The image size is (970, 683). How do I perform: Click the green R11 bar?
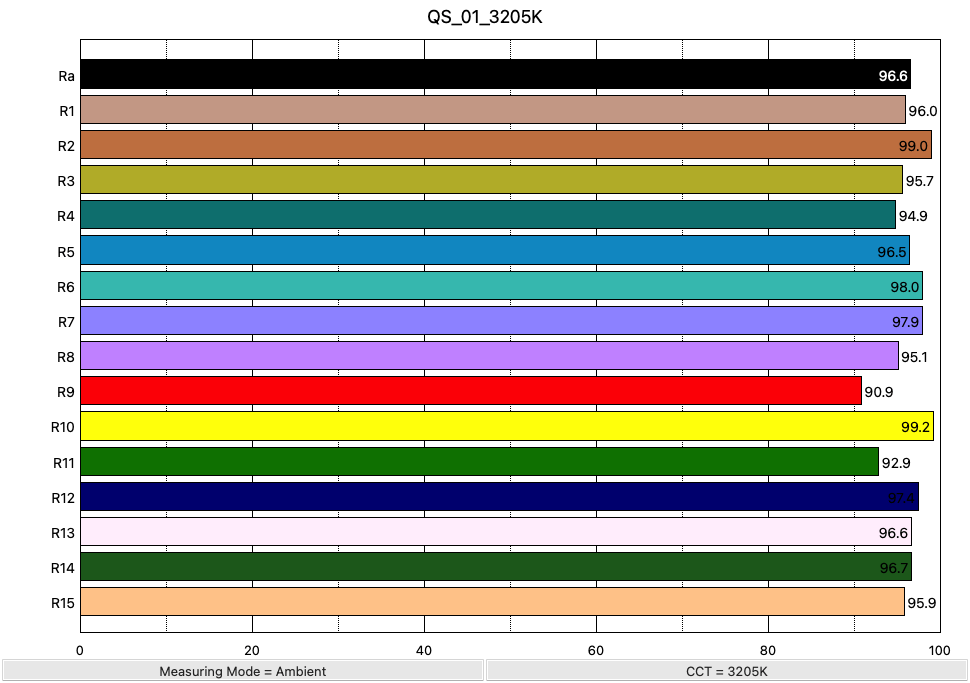479,462
